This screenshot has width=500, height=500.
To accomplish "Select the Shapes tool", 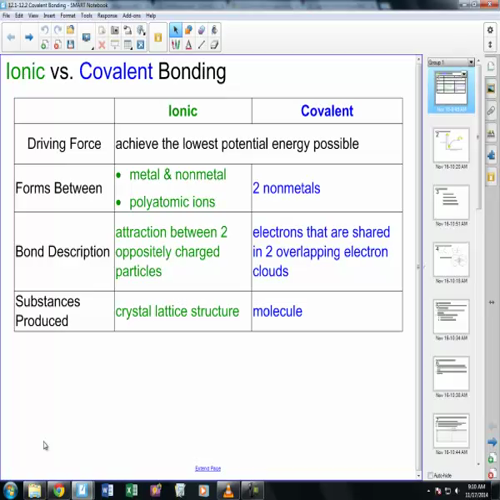I will click(189, 30).
